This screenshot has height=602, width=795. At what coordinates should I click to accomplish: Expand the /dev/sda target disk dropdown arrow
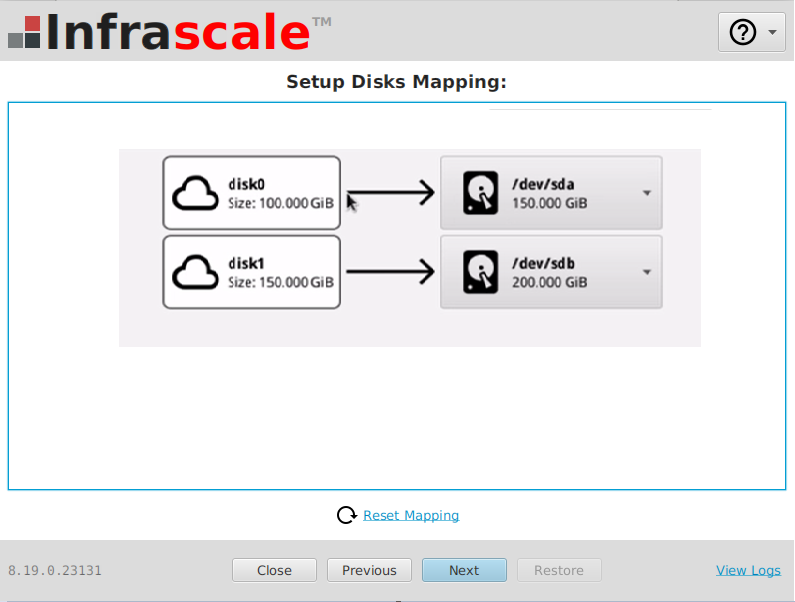pos(646,193)
